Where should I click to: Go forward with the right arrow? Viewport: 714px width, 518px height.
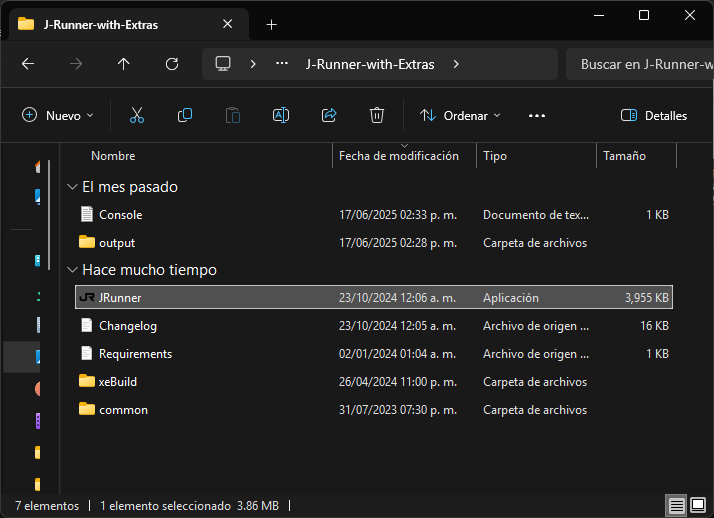(76, 64)
